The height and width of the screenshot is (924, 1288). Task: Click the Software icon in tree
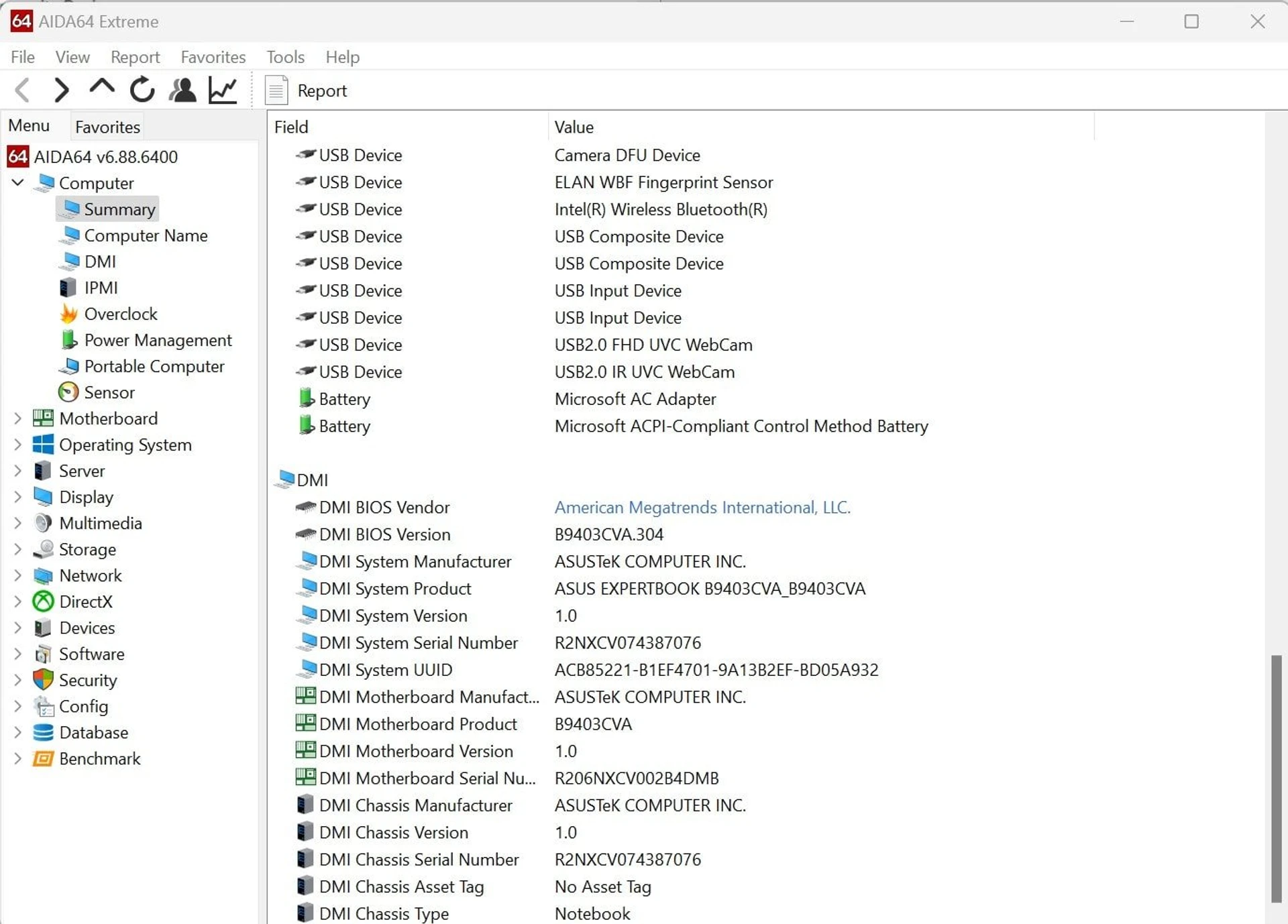coord(43,654)
